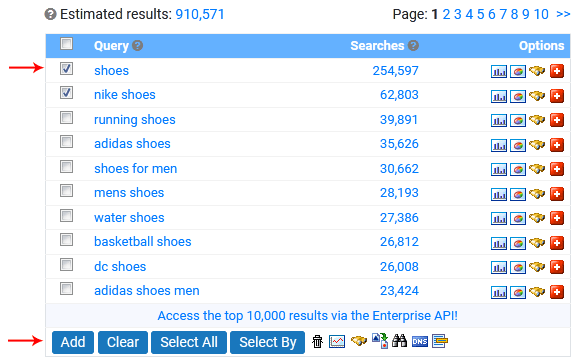
Task: Click help icon next to Query header
Action: pos(138,46)
